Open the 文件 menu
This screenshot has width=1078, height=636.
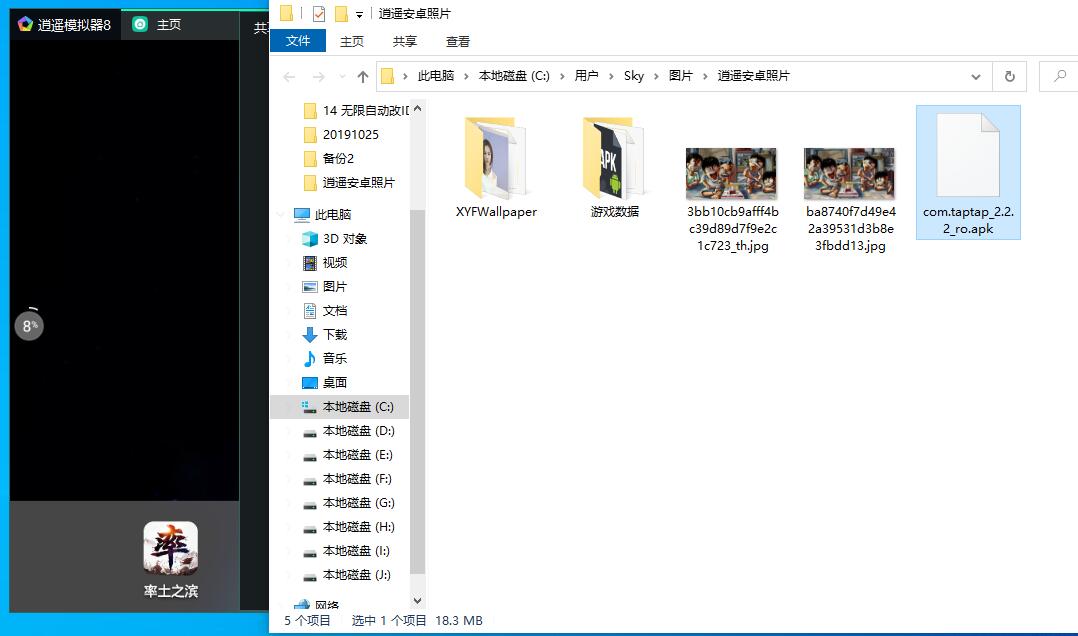point(298,41)
